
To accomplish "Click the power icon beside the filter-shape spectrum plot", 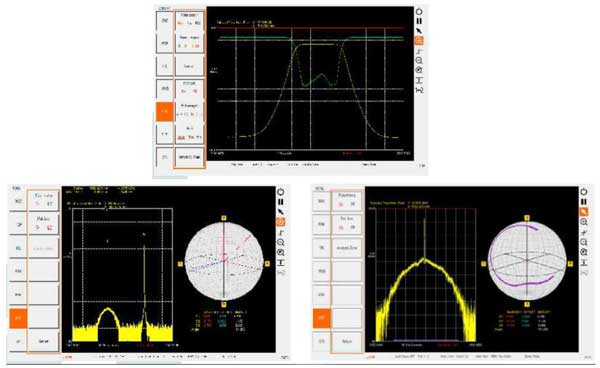I will (x=419, y=12).
